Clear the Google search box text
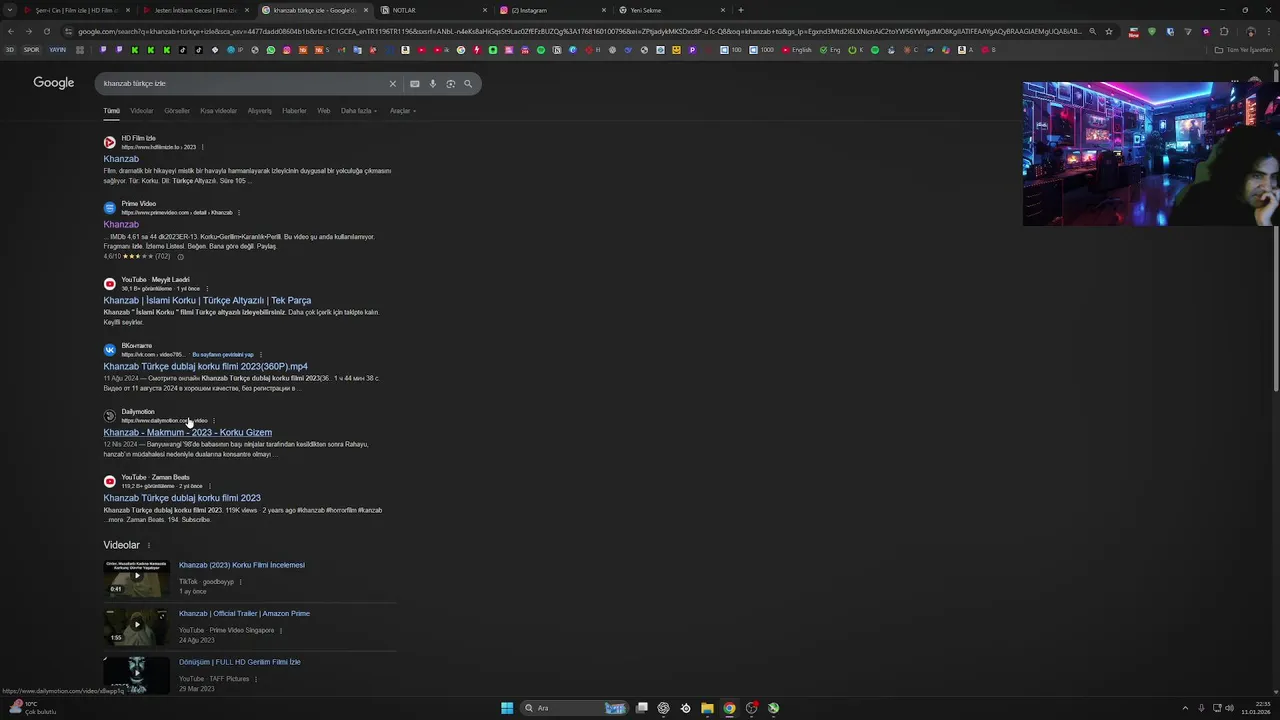Screen dimensions: 1280x720 pos(392,84)
